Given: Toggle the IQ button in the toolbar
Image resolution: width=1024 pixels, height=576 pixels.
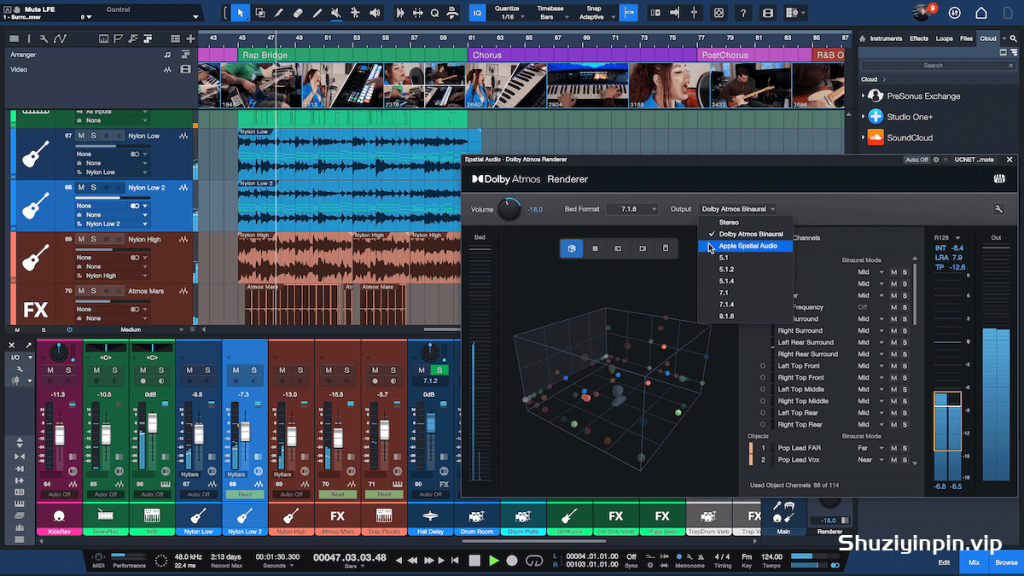Looking at the screenshot, I should click(477, 13).
